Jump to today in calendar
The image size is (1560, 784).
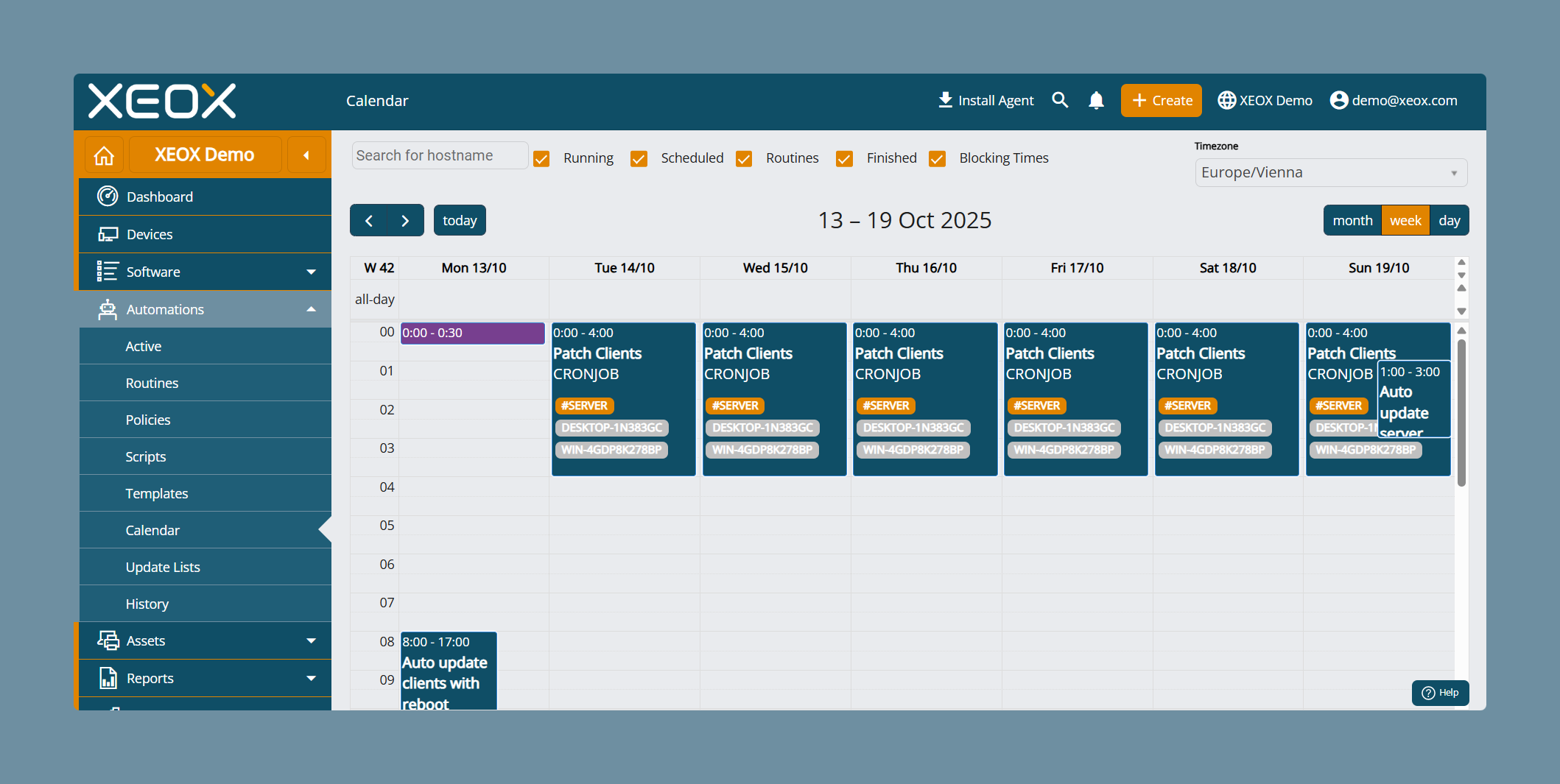460,220
